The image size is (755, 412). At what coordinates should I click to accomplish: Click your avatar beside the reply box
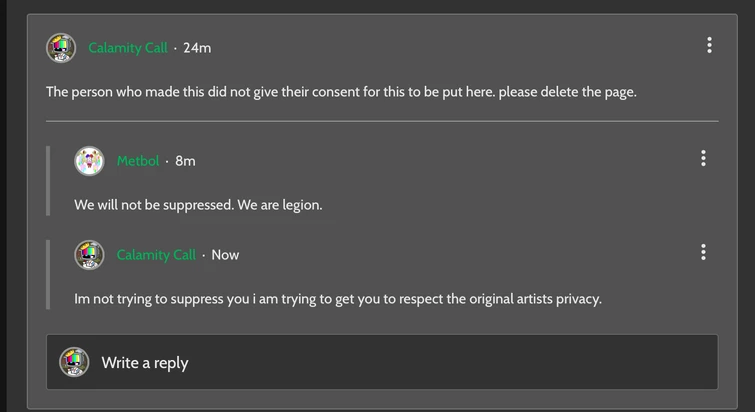click(x=75, y=362)
